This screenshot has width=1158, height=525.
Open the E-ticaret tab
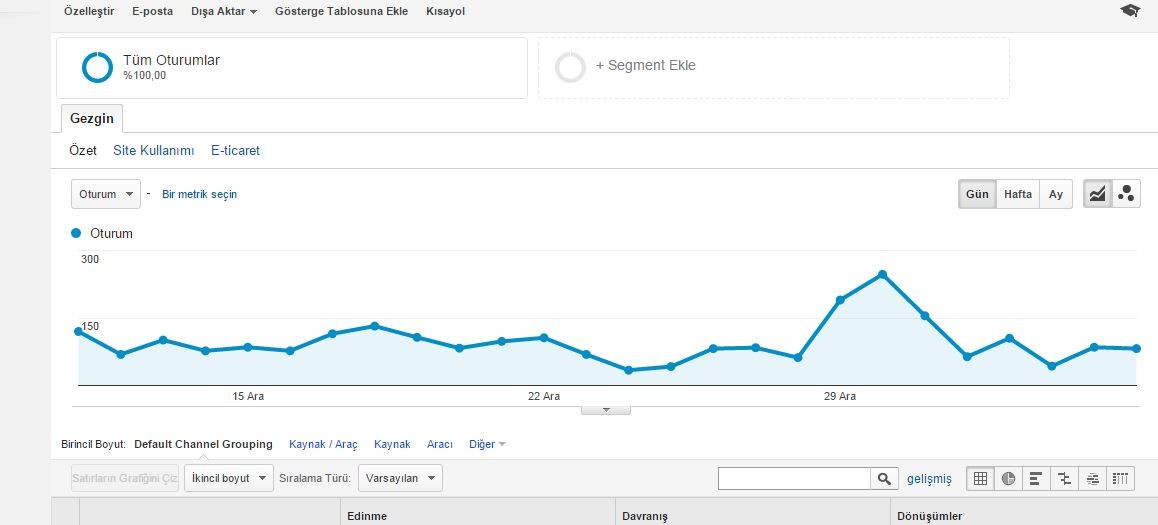(236, 151)
